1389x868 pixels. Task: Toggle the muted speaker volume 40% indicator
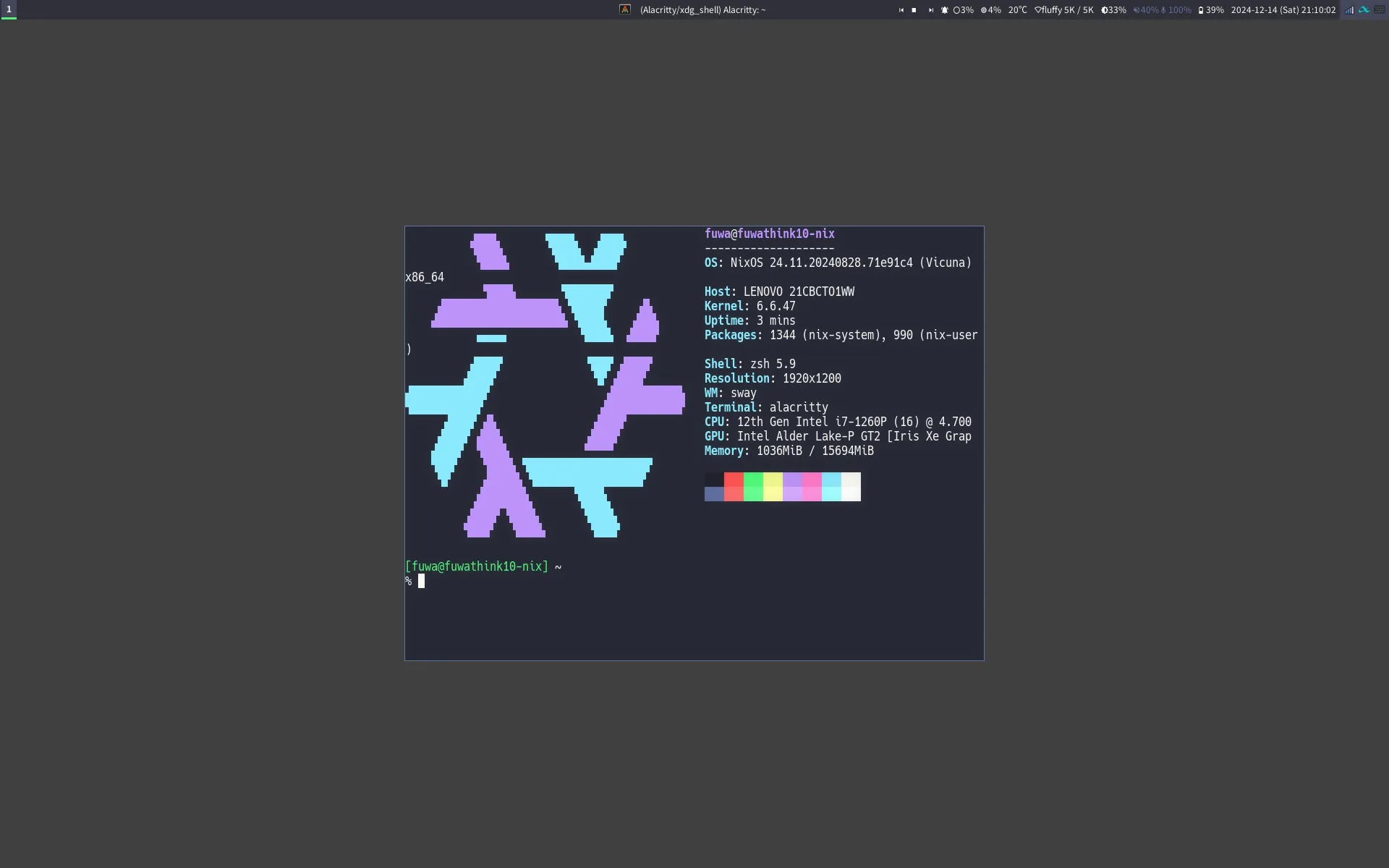pos(1146,10)
